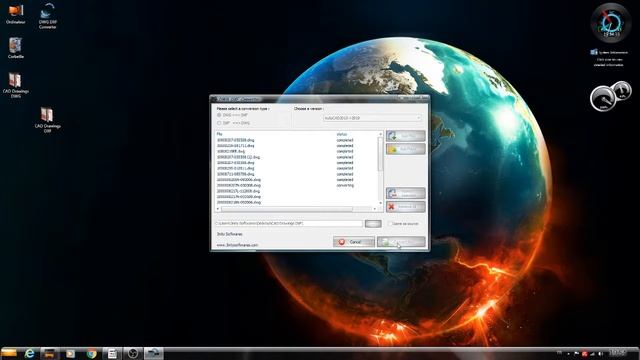This screenshot has width=640, height=360.
Task: Open the OBS taskbar icon
Action: [133, 353]
